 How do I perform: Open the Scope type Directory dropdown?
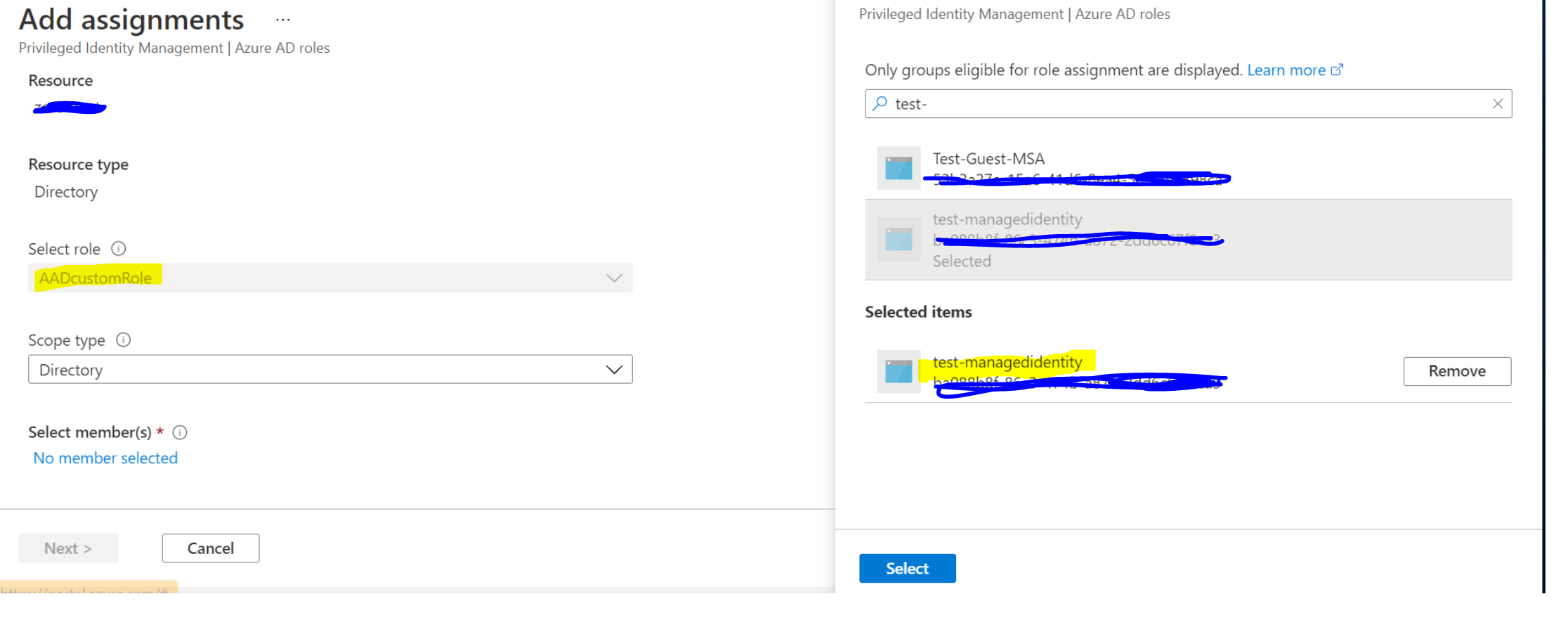(330, 369)
